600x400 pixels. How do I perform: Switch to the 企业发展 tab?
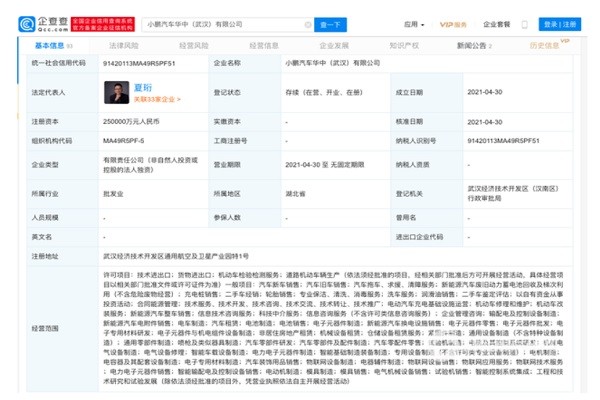(x=334, y=46)
